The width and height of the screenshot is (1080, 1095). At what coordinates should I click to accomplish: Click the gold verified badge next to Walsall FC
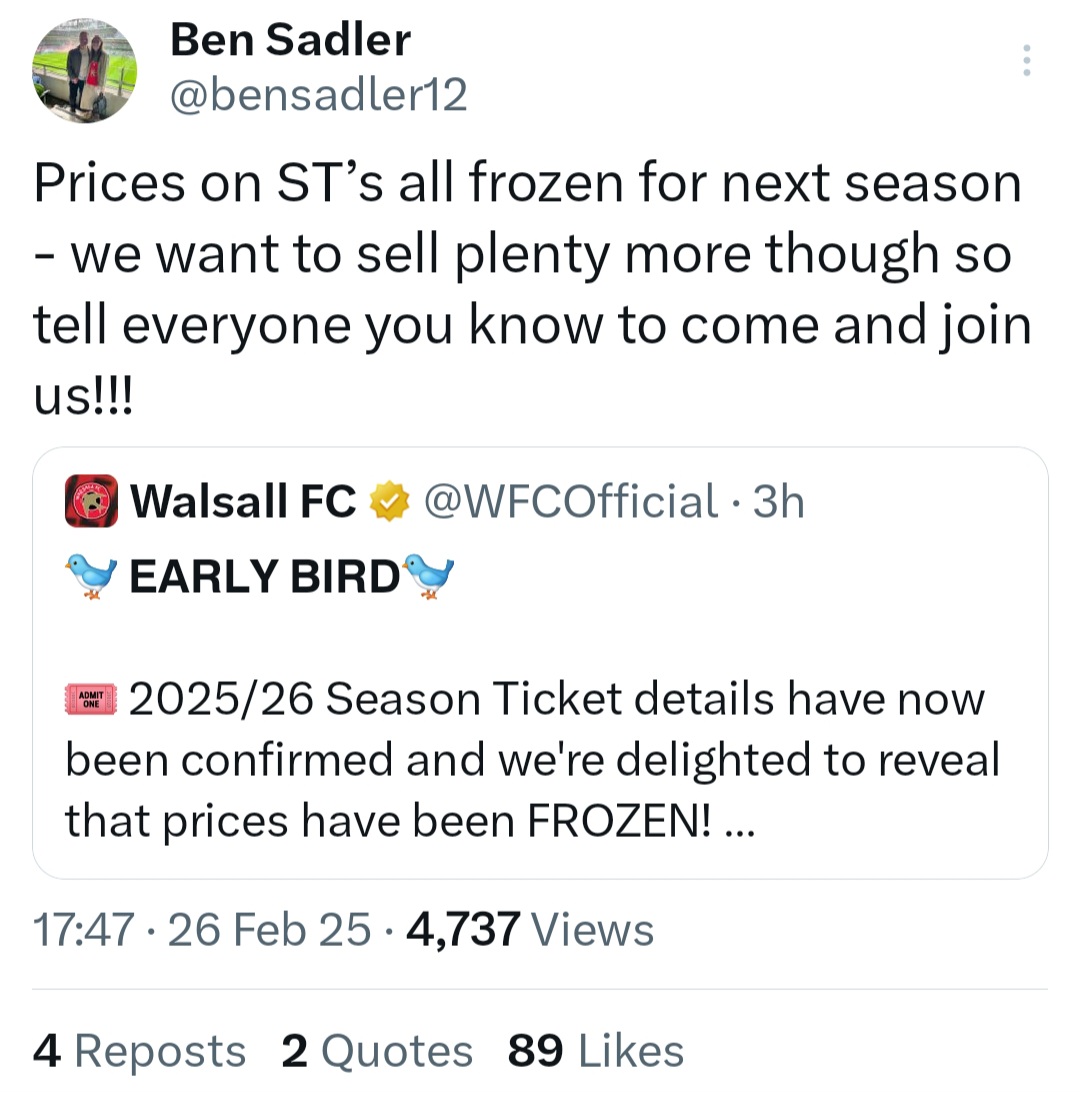(x=389, y=501)
